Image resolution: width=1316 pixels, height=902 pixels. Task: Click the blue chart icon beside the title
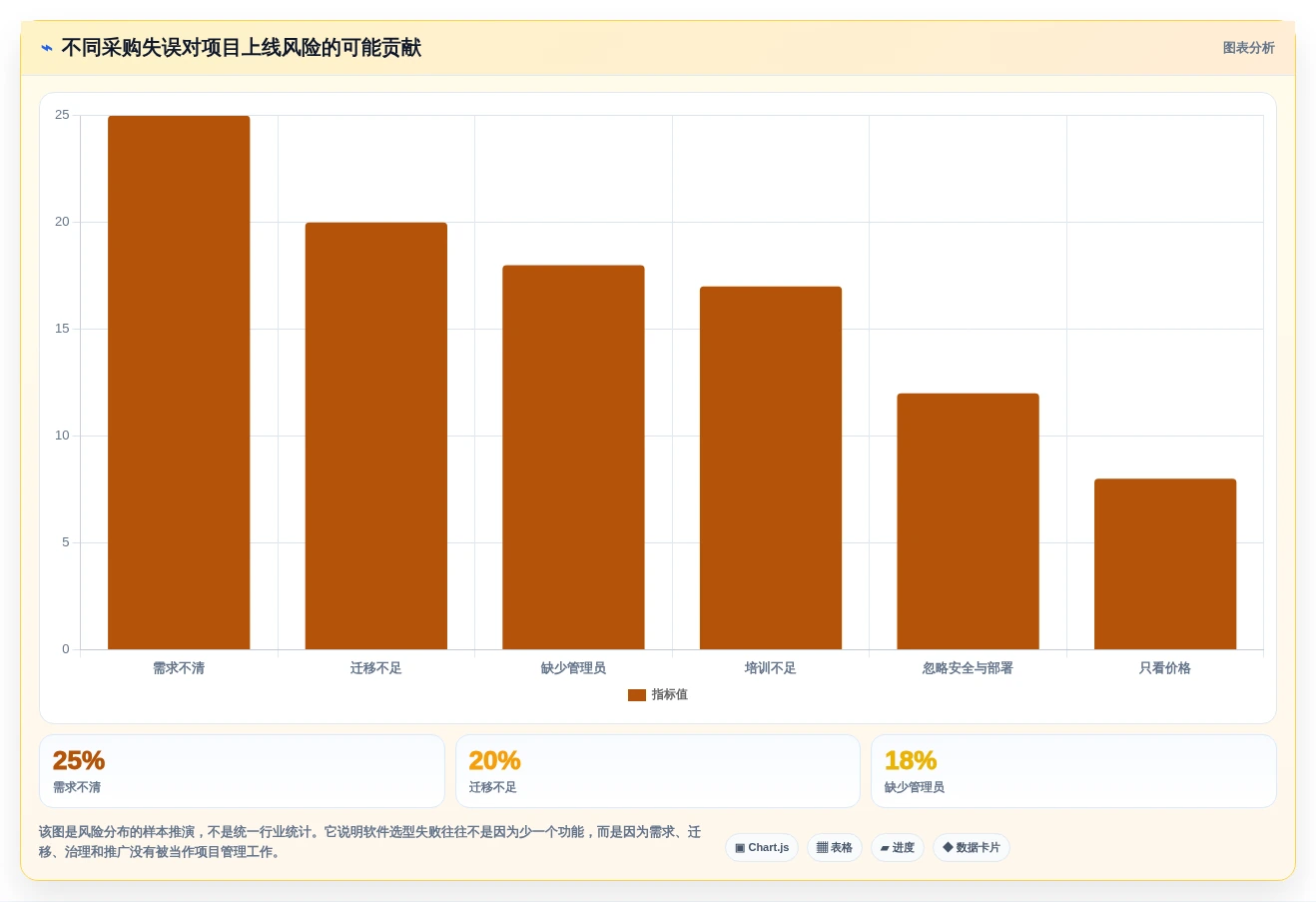click(x=47, y=48)
